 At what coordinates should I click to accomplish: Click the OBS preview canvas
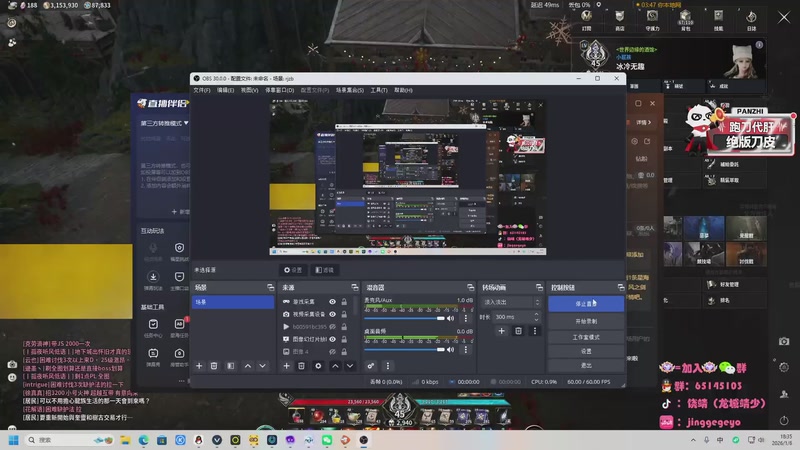tap(408, 177)
